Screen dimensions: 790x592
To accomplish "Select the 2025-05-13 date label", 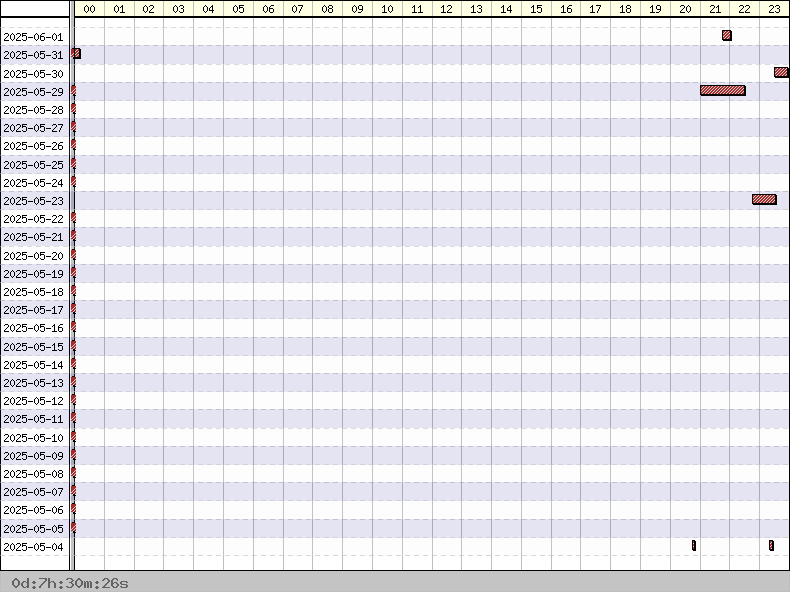I will 33,384.
